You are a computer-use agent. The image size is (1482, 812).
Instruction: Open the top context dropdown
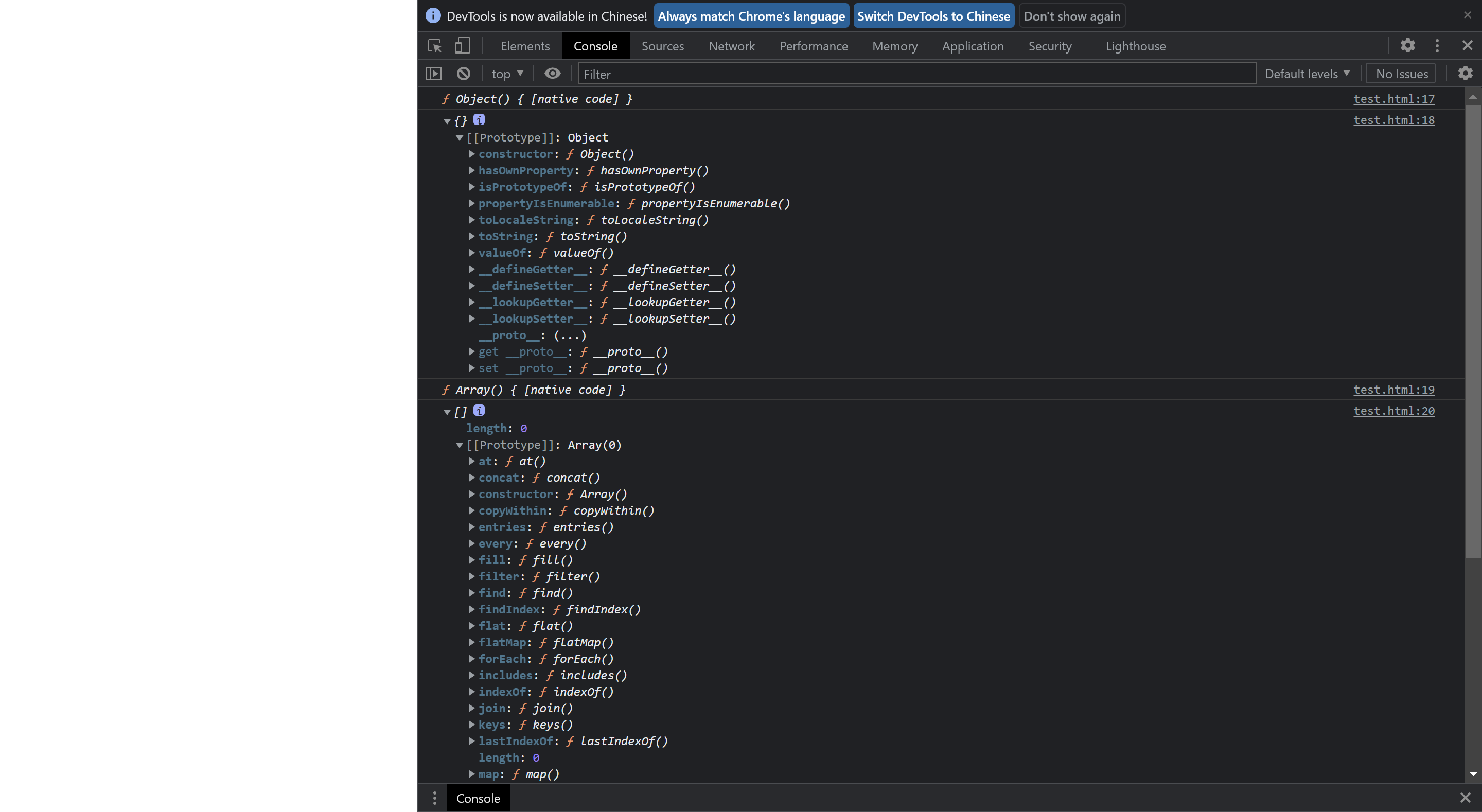click(507, 74)
